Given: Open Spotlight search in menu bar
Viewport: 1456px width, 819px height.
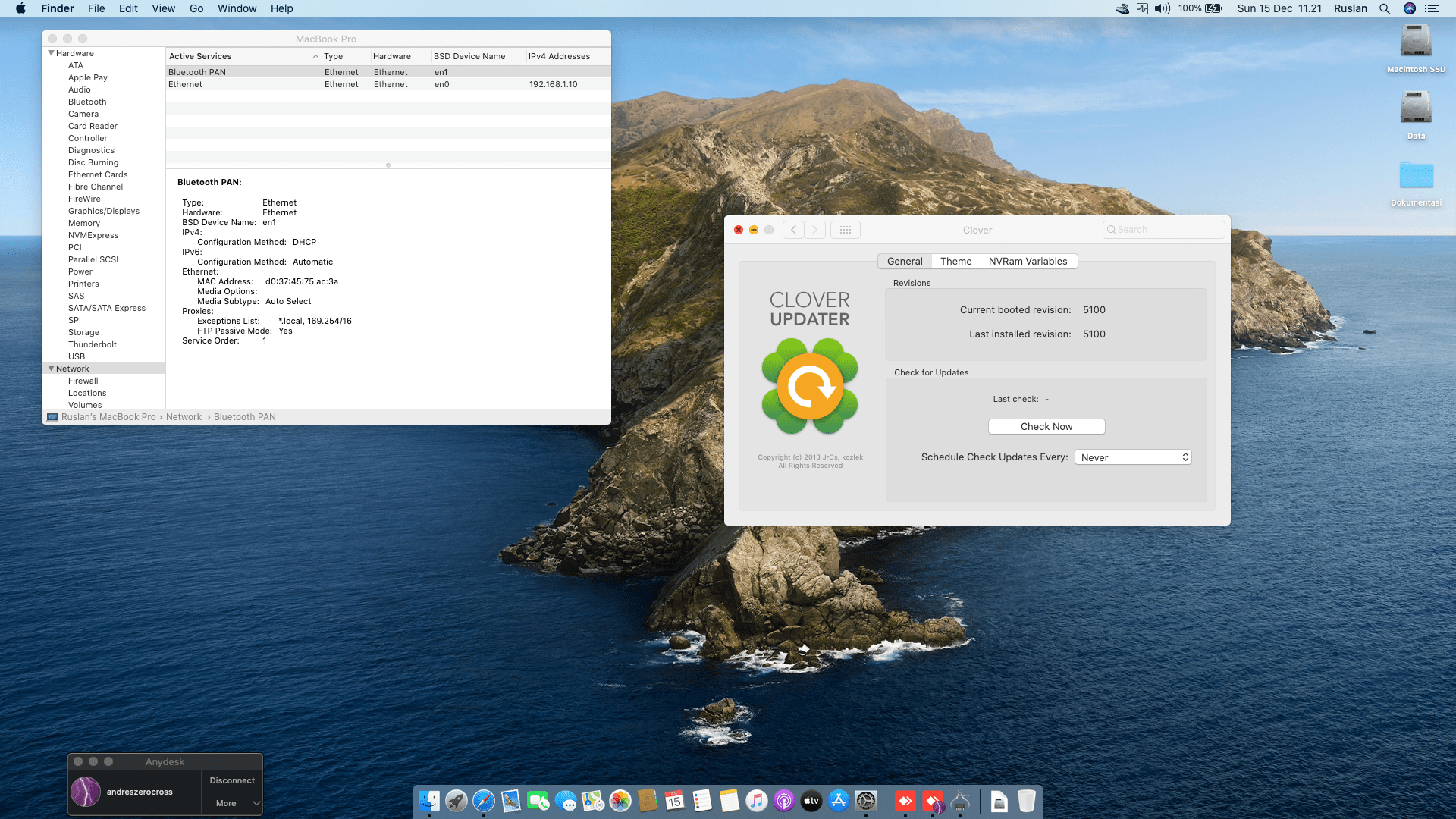Looking at the screenshot, I should (1384, 8).
